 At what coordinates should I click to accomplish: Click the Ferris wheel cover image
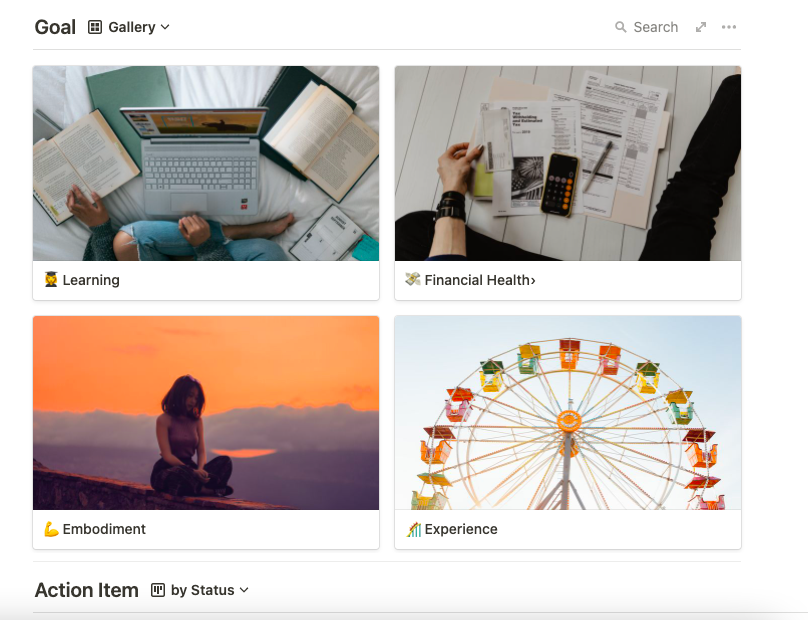pyautogui.click(x=568, y=413)
